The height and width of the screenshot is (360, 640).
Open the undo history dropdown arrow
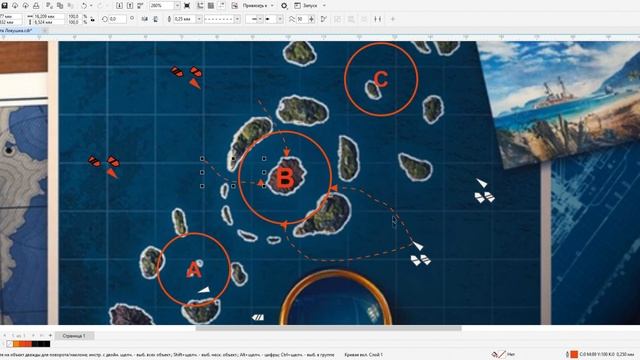pyautogui.click(x=91, y=6)
